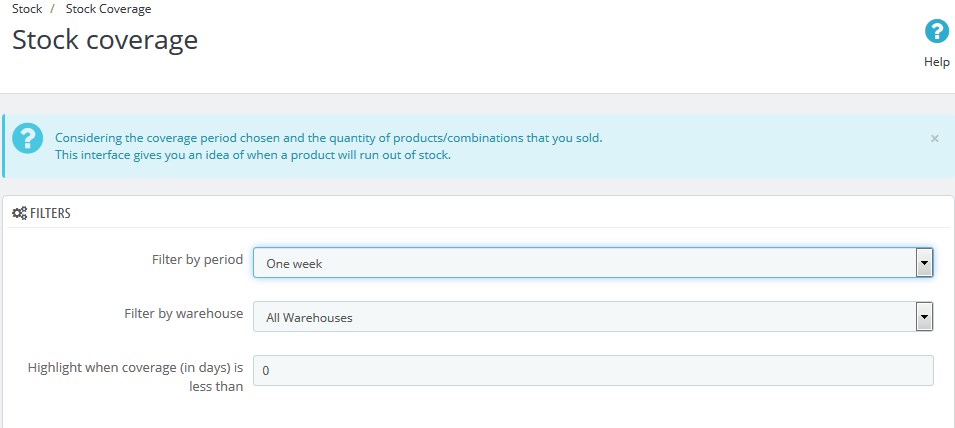Click the This interface gives you sentence

tap(253, 155)
